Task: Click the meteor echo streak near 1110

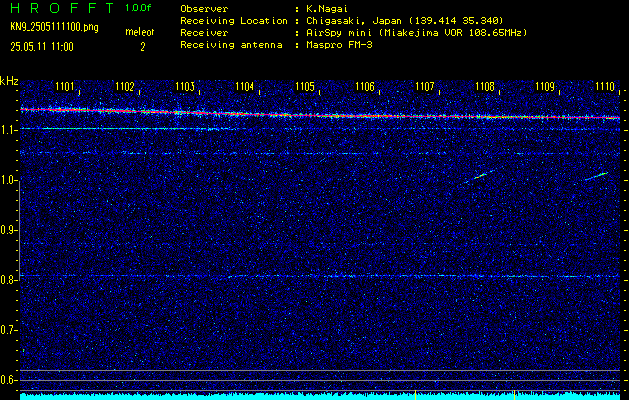Action: (x=597, y=176)
